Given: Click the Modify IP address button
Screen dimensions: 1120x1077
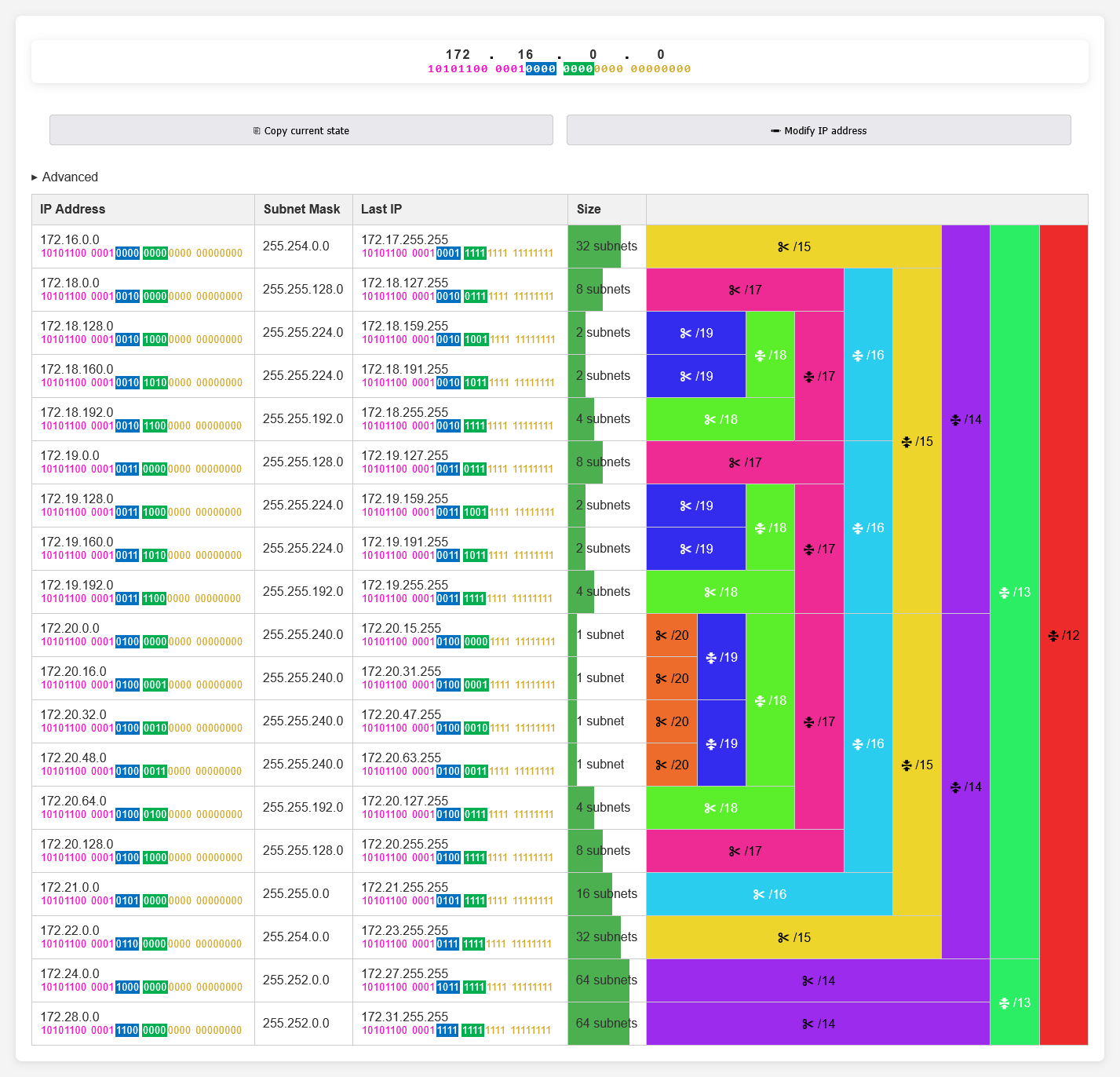Looking at the screenshot, I should coord(818,130).
